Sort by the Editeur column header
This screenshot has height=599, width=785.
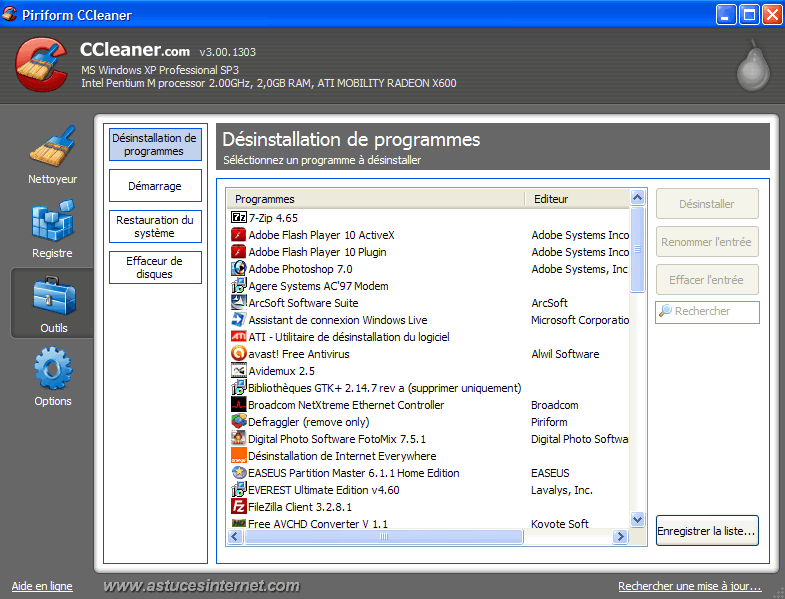(x=577, y=199)
